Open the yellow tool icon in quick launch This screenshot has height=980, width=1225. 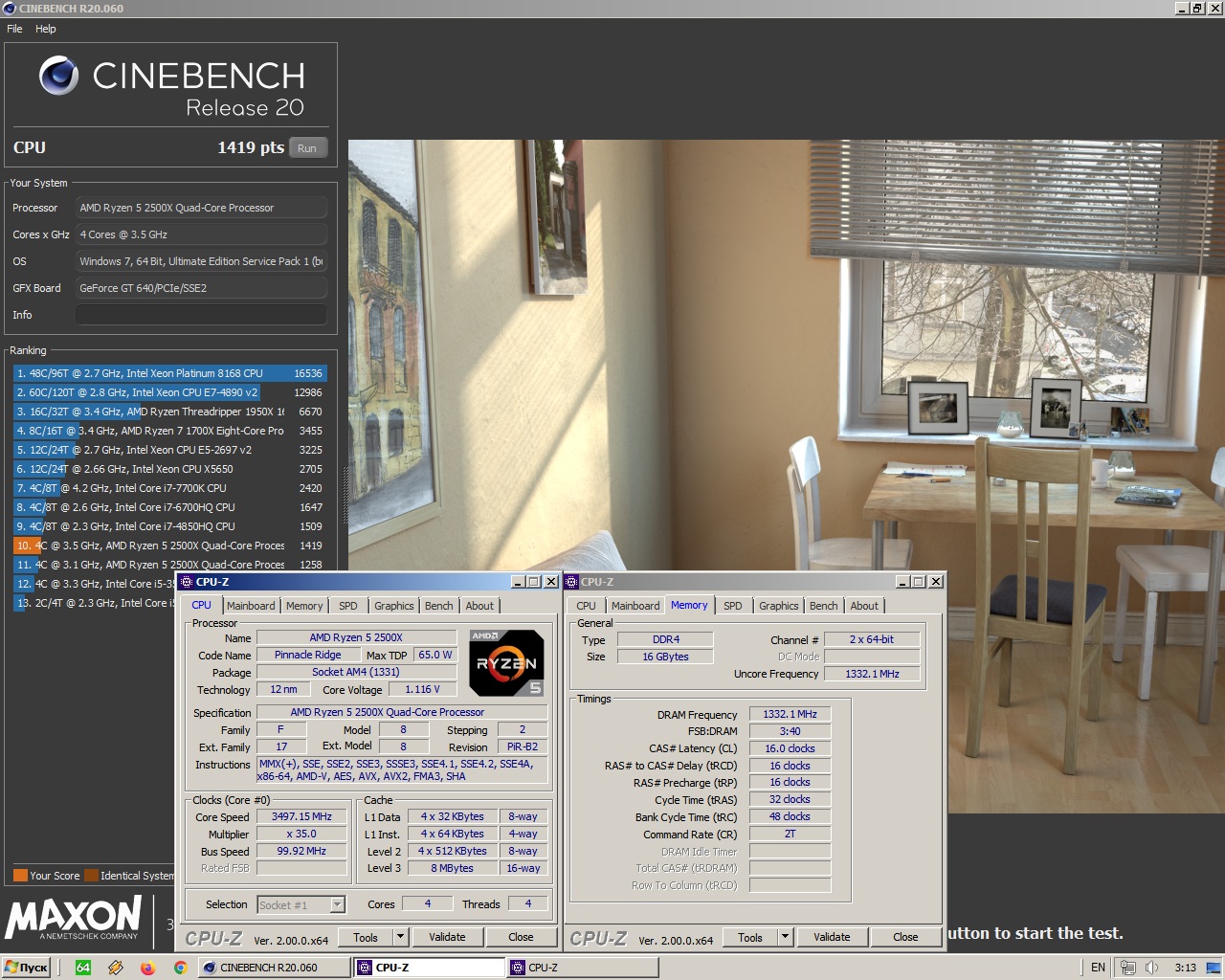(x=116, y=968)
